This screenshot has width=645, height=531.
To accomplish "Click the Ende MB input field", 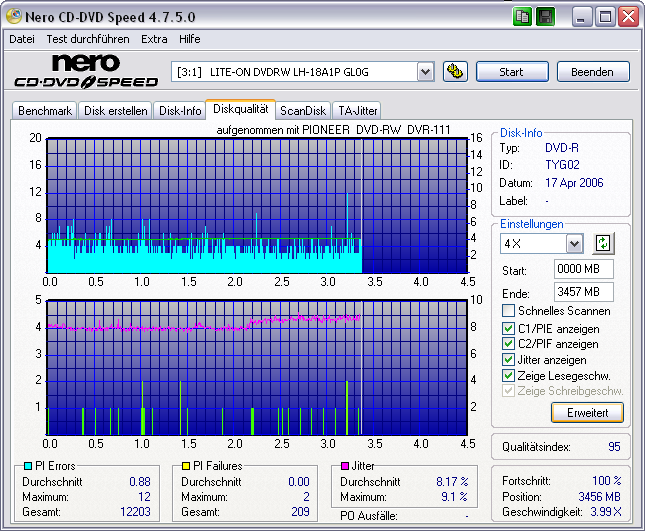I will click(x=583, y=292).
